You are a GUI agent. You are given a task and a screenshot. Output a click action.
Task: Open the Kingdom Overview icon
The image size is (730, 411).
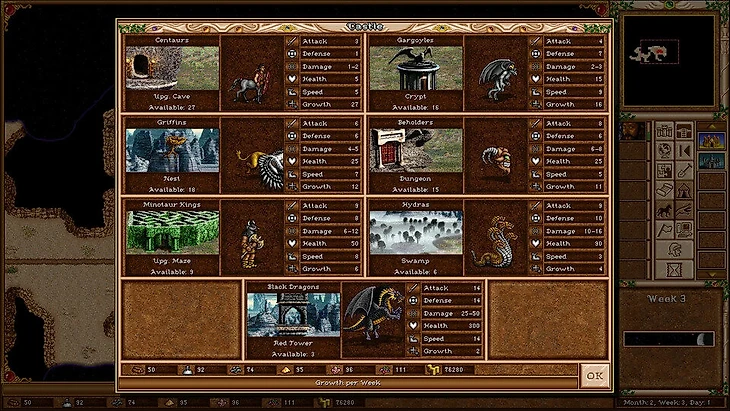coord(664,131)
